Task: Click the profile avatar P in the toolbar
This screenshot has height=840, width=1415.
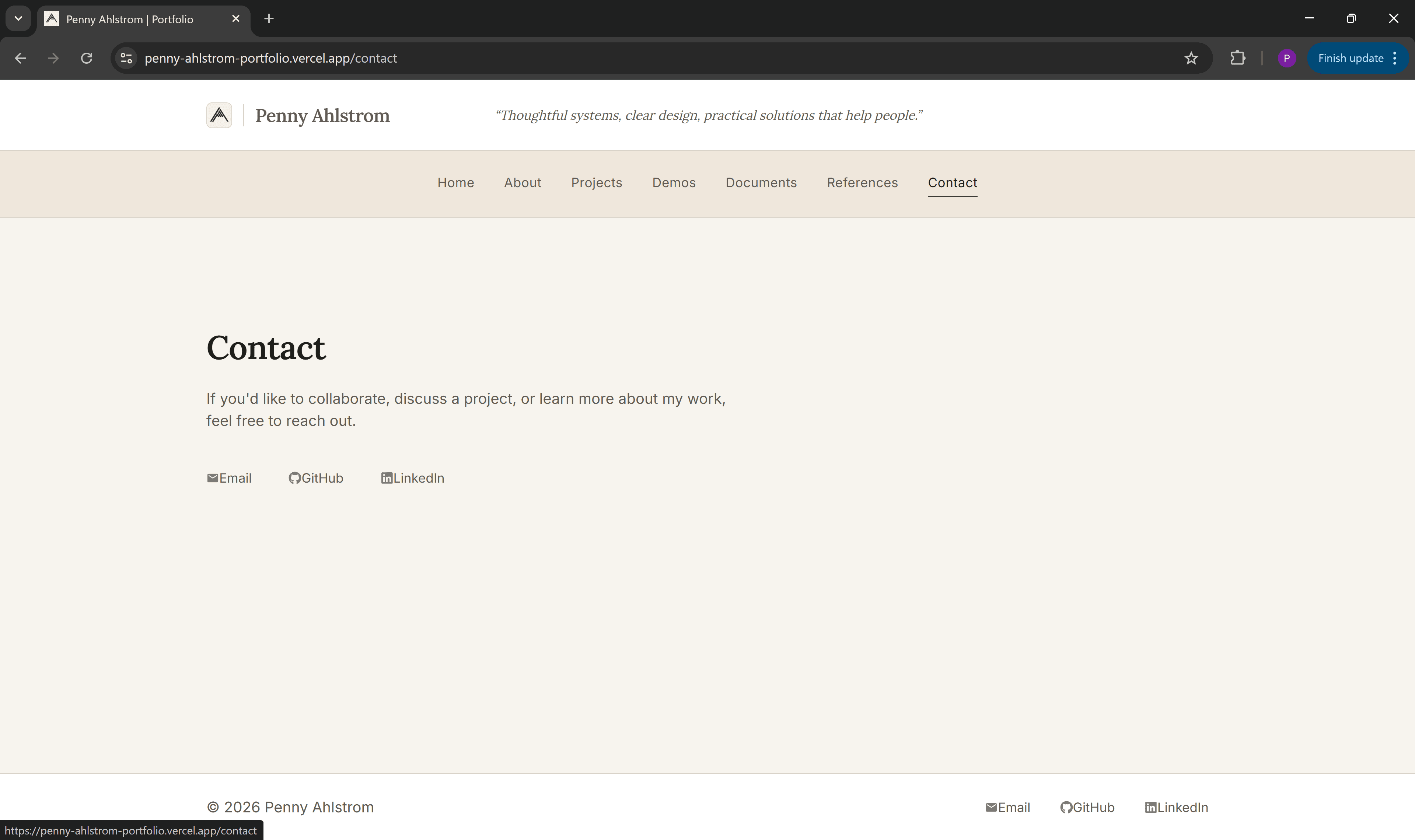Action: 1287,58
